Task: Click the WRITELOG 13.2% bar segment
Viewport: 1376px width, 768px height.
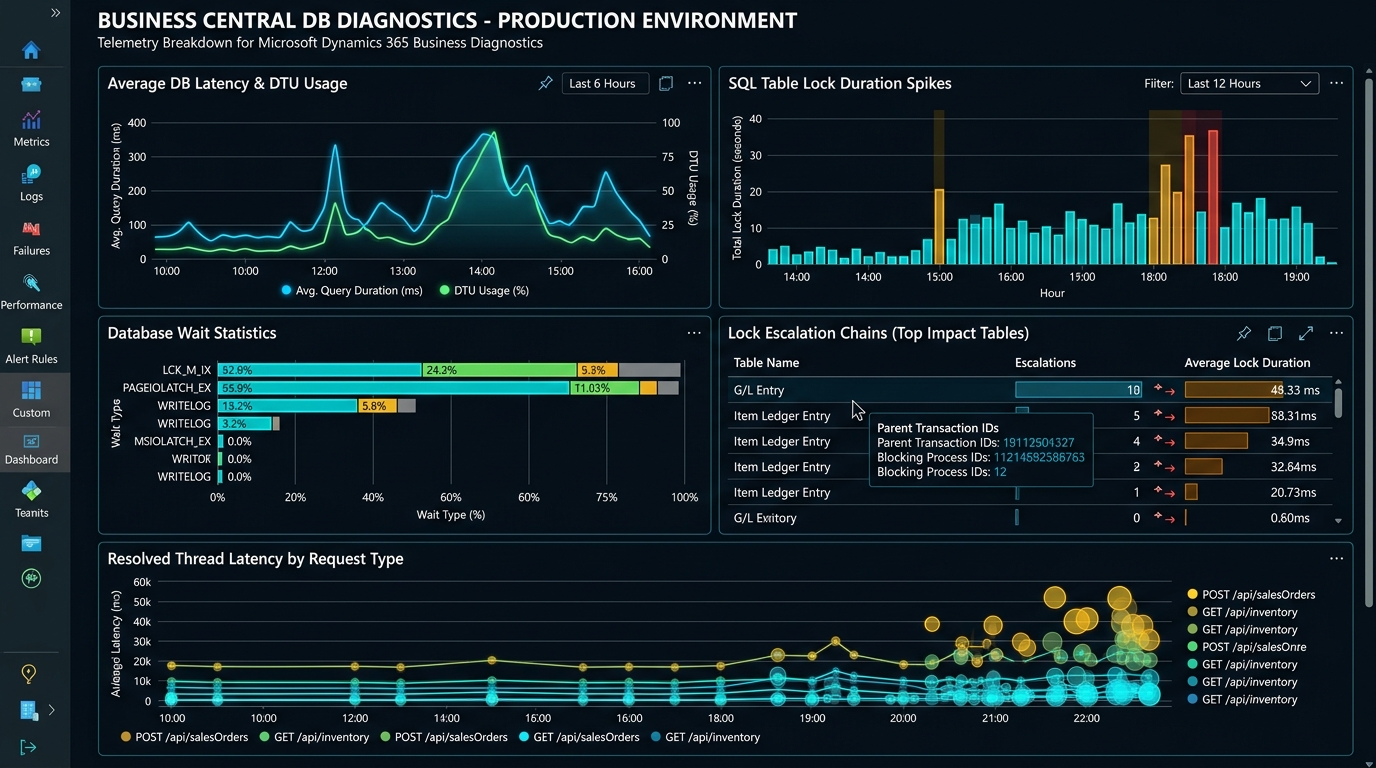Action: click(287, 406)
